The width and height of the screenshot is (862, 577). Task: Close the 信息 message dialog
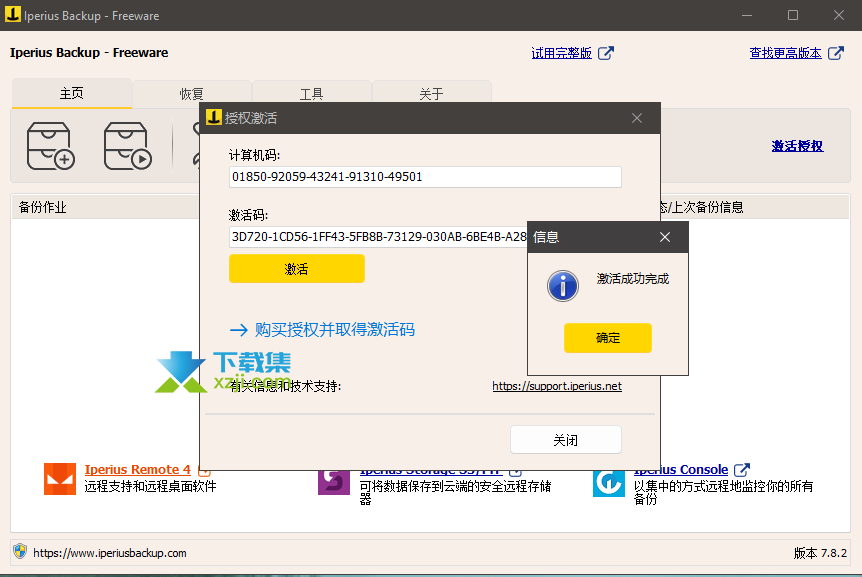[x=665, y=237]
